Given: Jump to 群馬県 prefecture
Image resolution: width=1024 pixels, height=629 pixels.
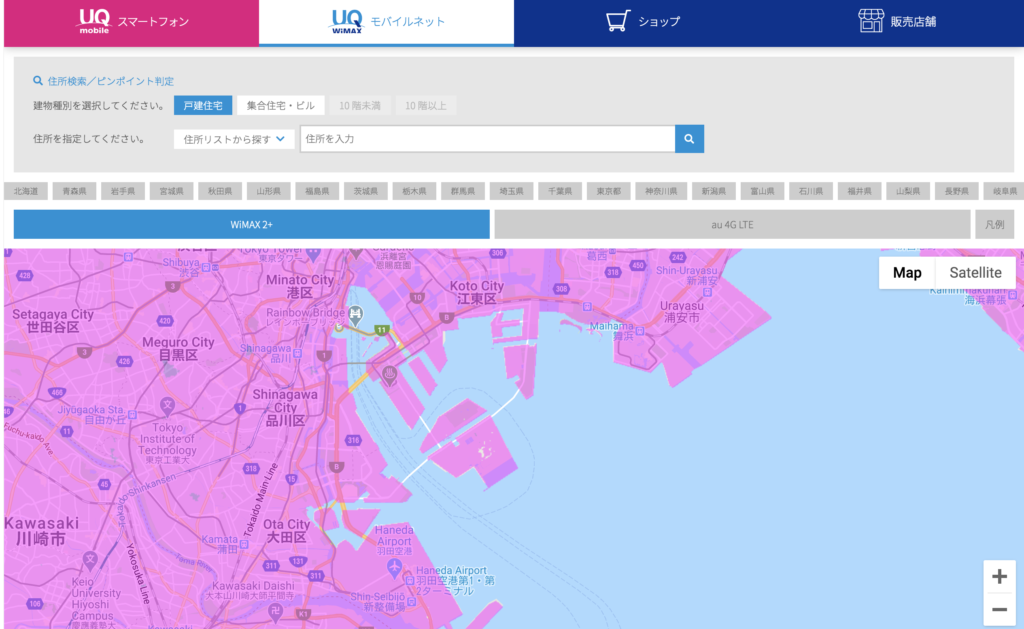Looking at the screenshot, I should coord(463,191).
